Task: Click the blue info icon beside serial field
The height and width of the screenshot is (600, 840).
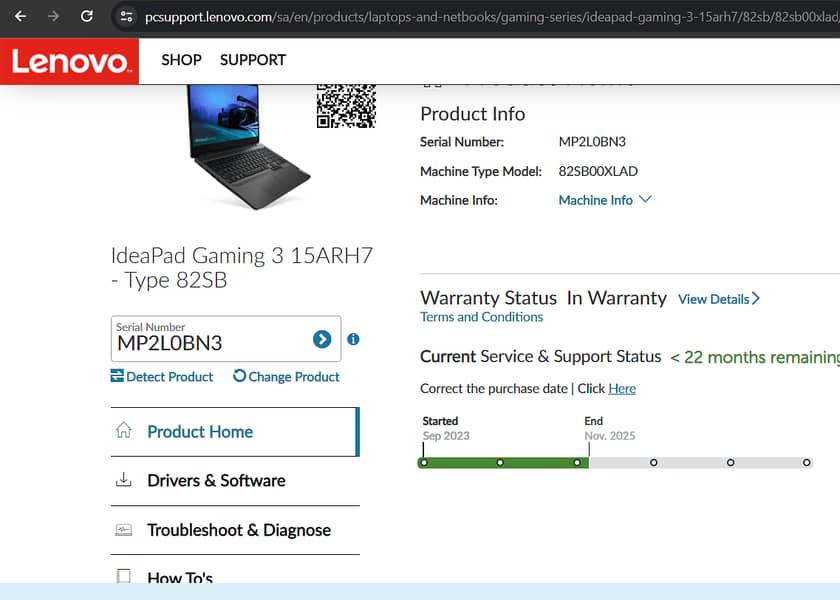Action: tap(353, 339)
